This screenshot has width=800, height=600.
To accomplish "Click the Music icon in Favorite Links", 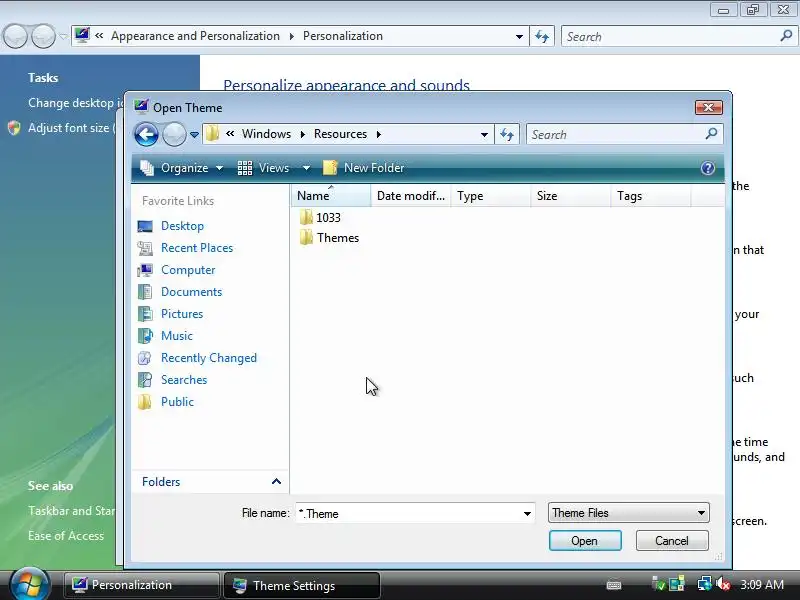I will 145,336.
